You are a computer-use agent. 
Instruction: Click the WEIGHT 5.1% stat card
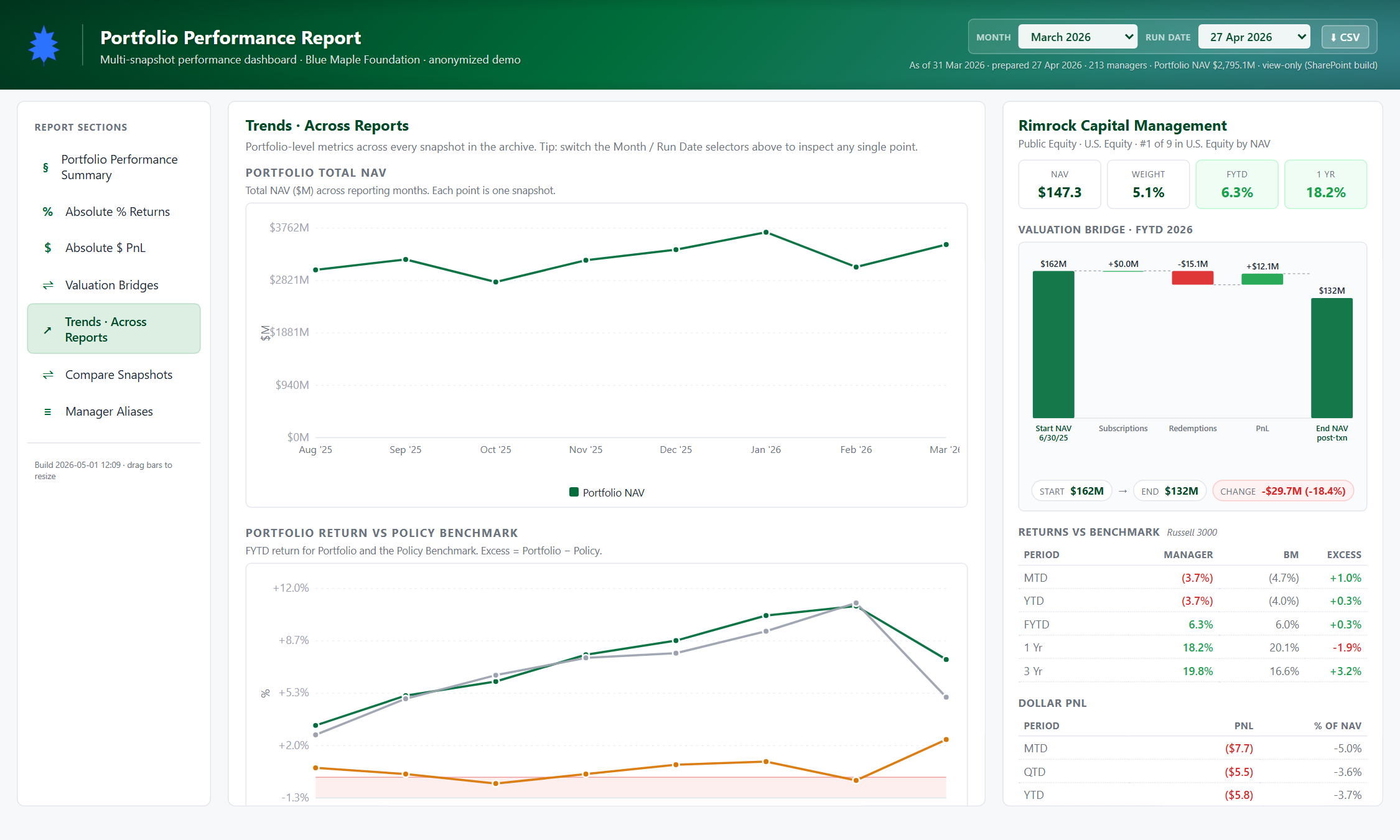tap(1148, 184)
